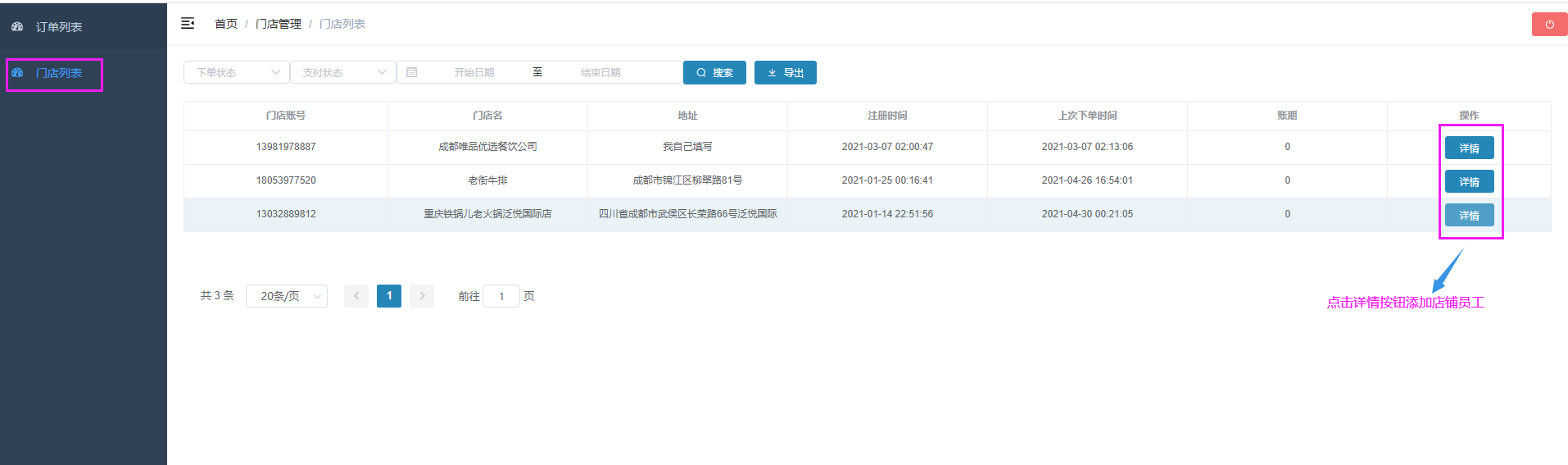The width and height of the screenshot is (1568, 465).
Task: Click the 导出 export button
Action: click(x=785, y=73)
